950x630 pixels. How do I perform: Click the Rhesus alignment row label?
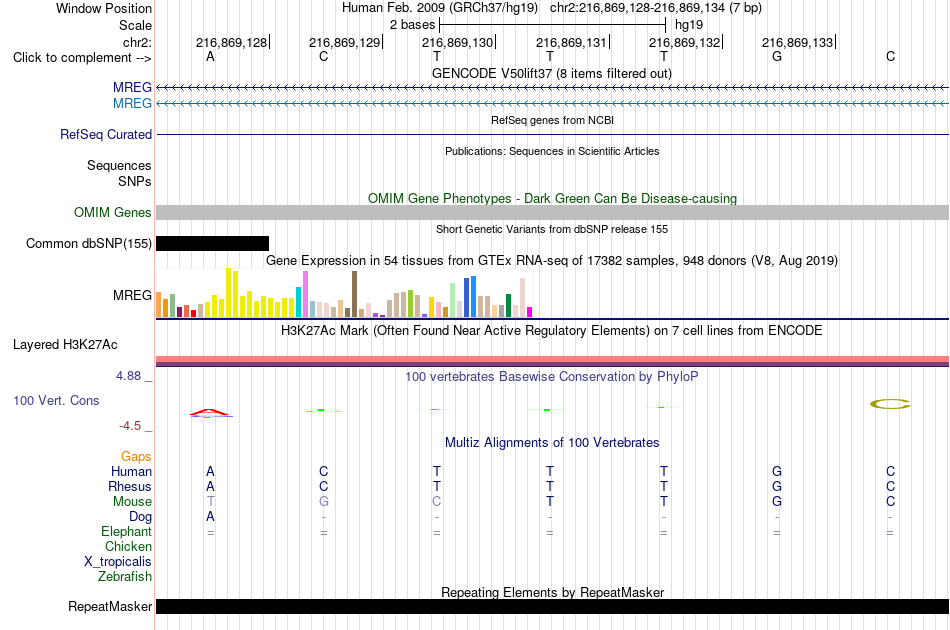(130, 486)
